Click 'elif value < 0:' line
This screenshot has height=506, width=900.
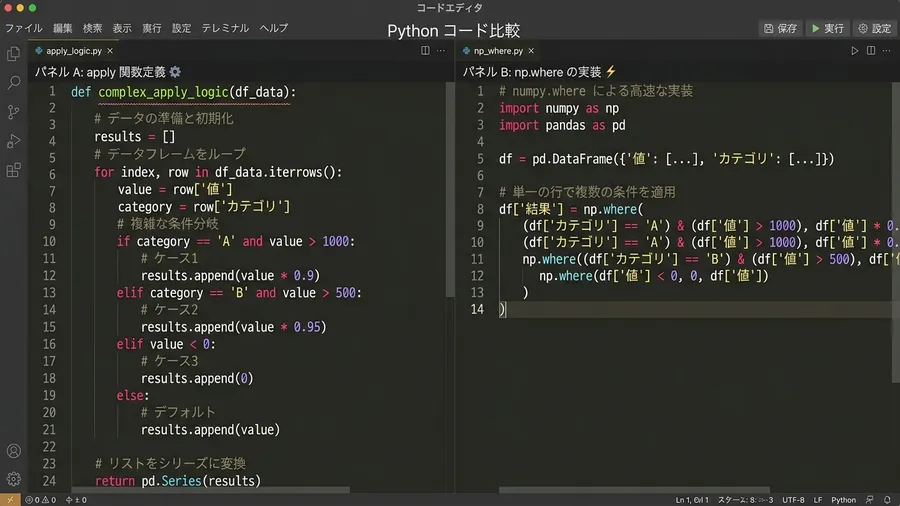tap(166, 344)
